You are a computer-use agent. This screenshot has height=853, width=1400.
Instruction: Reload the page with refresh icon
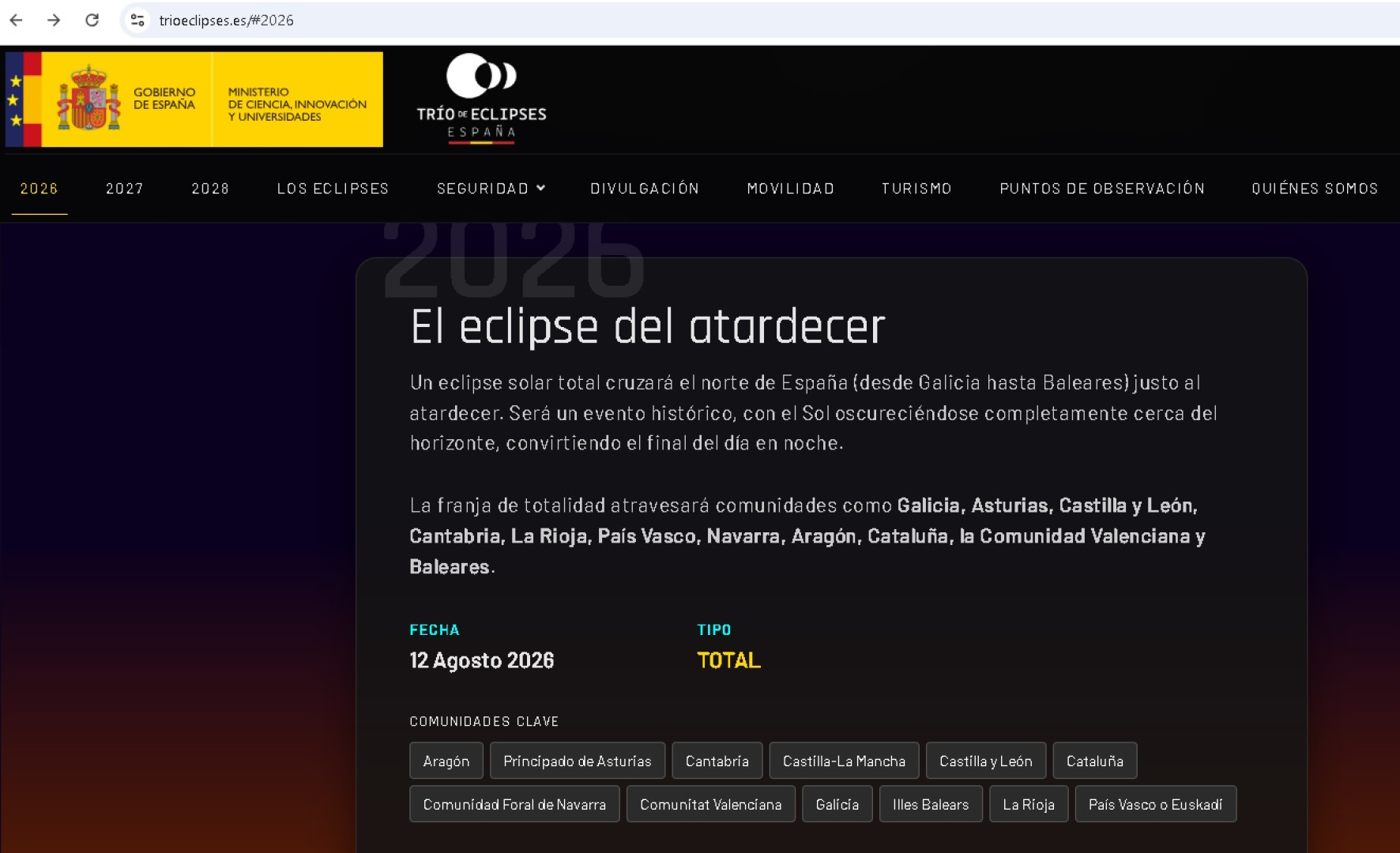click(x=92, y=21)
